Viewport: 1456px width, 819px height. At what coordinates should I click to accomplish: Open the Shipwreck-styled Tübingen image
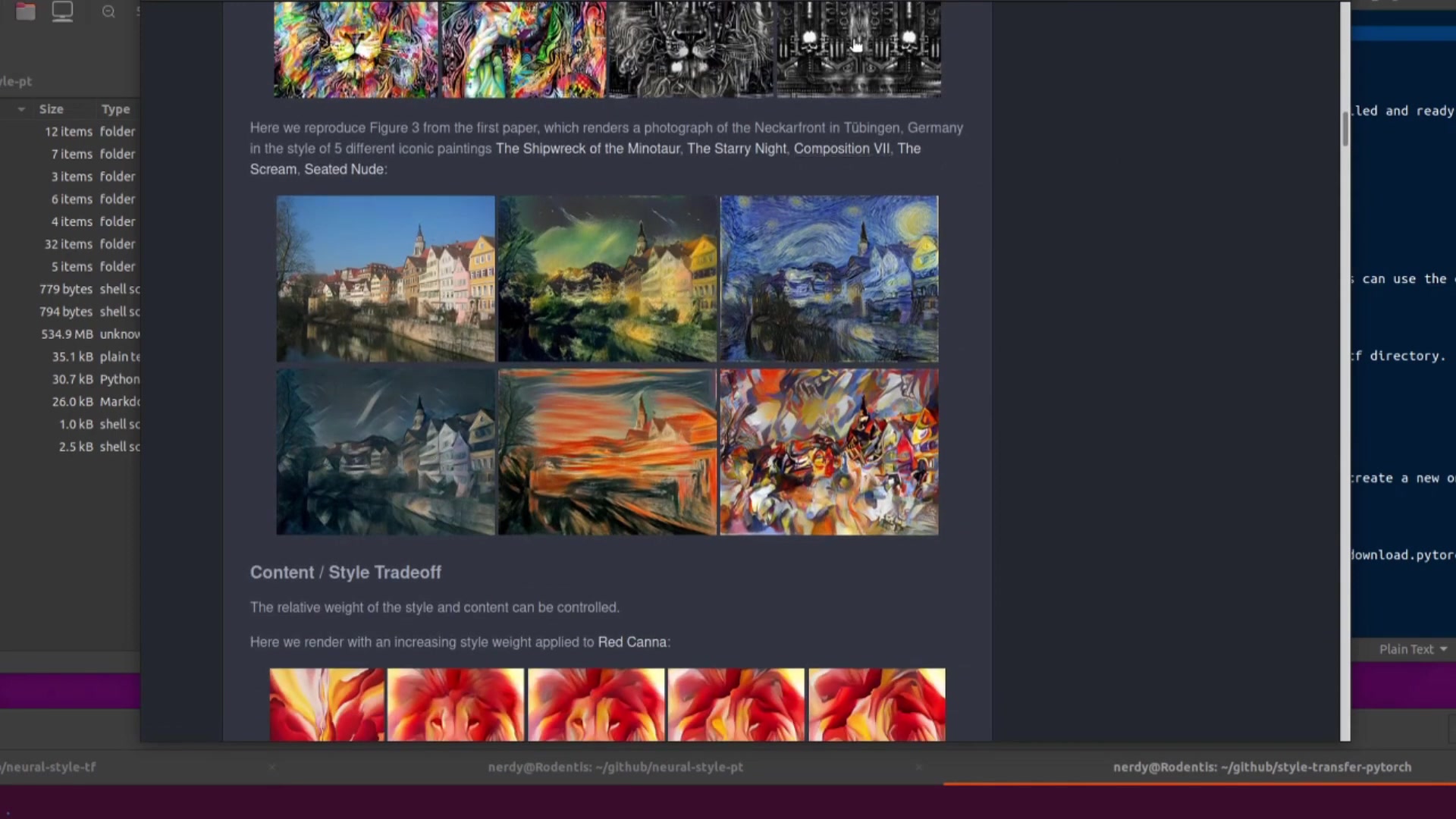point(607,278)
